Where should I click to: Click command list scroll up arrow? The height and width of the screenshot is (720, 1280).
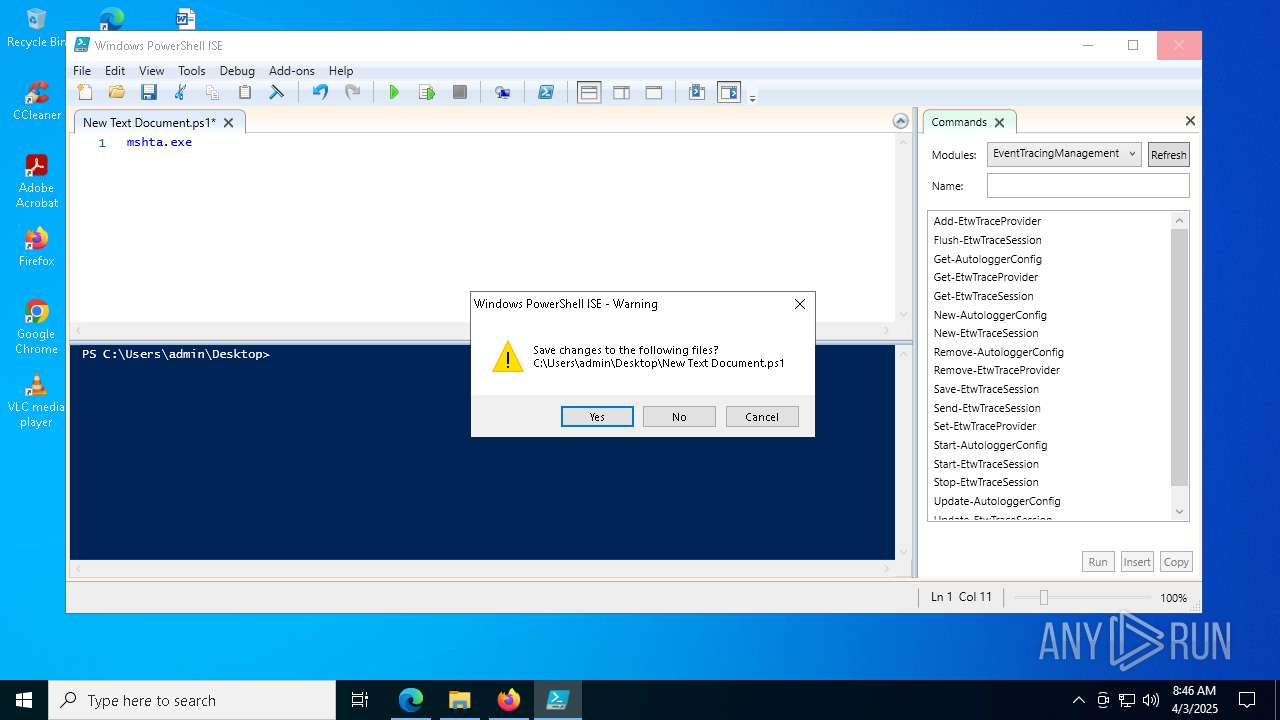[1179, 220]
